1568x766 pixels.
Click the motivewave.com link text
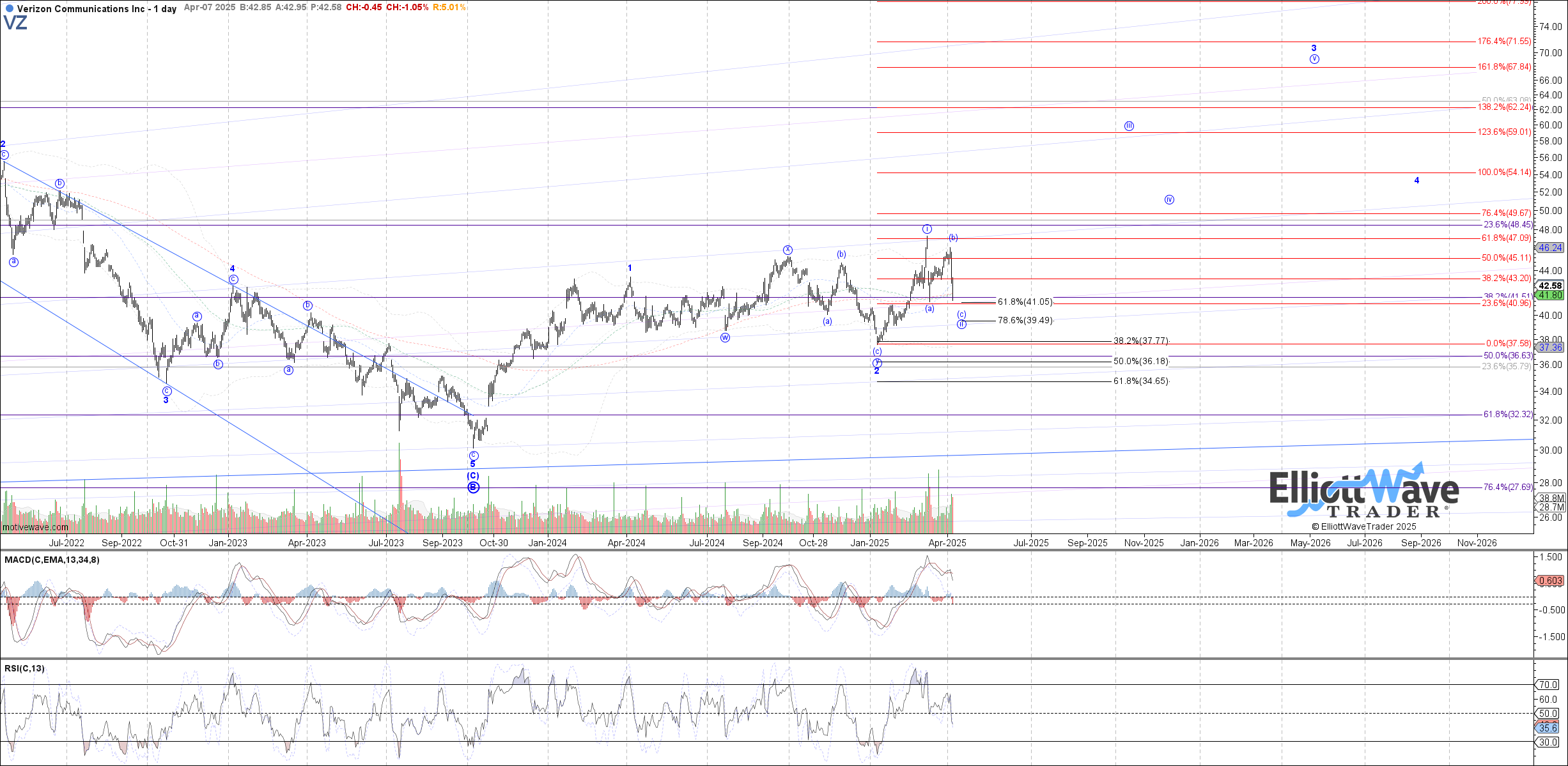[35, 527]
